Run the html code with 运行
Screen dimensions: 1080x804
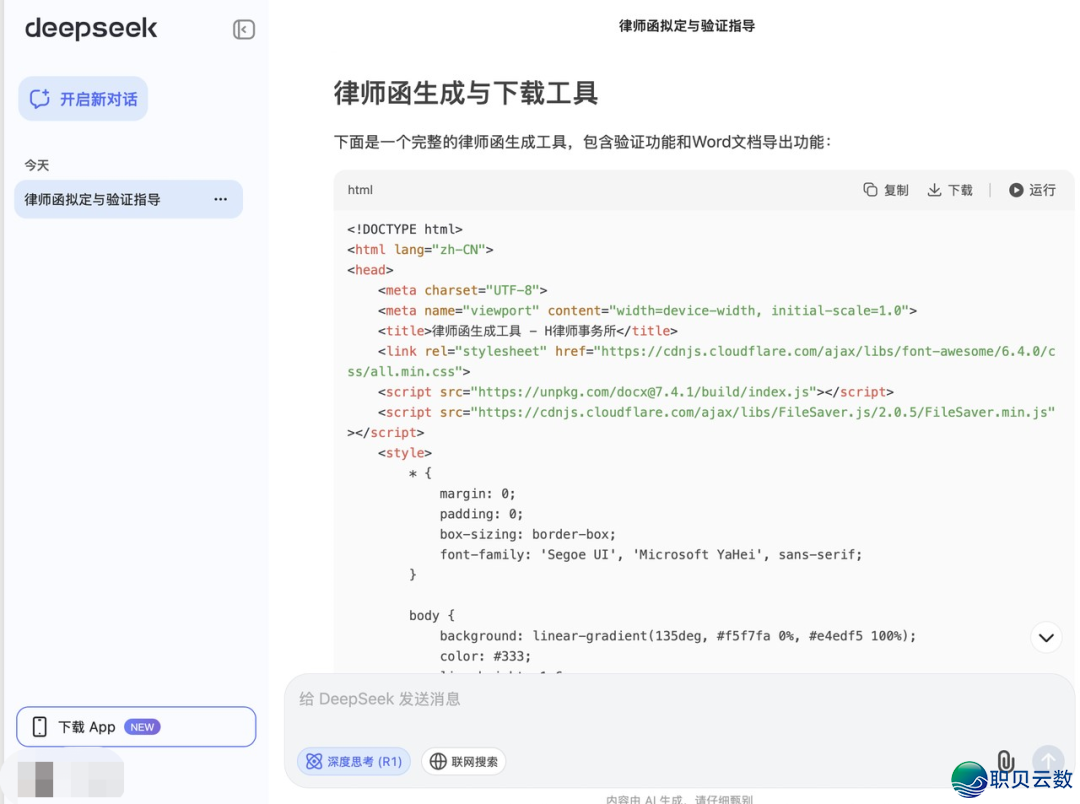click(x=1032, y=190)
